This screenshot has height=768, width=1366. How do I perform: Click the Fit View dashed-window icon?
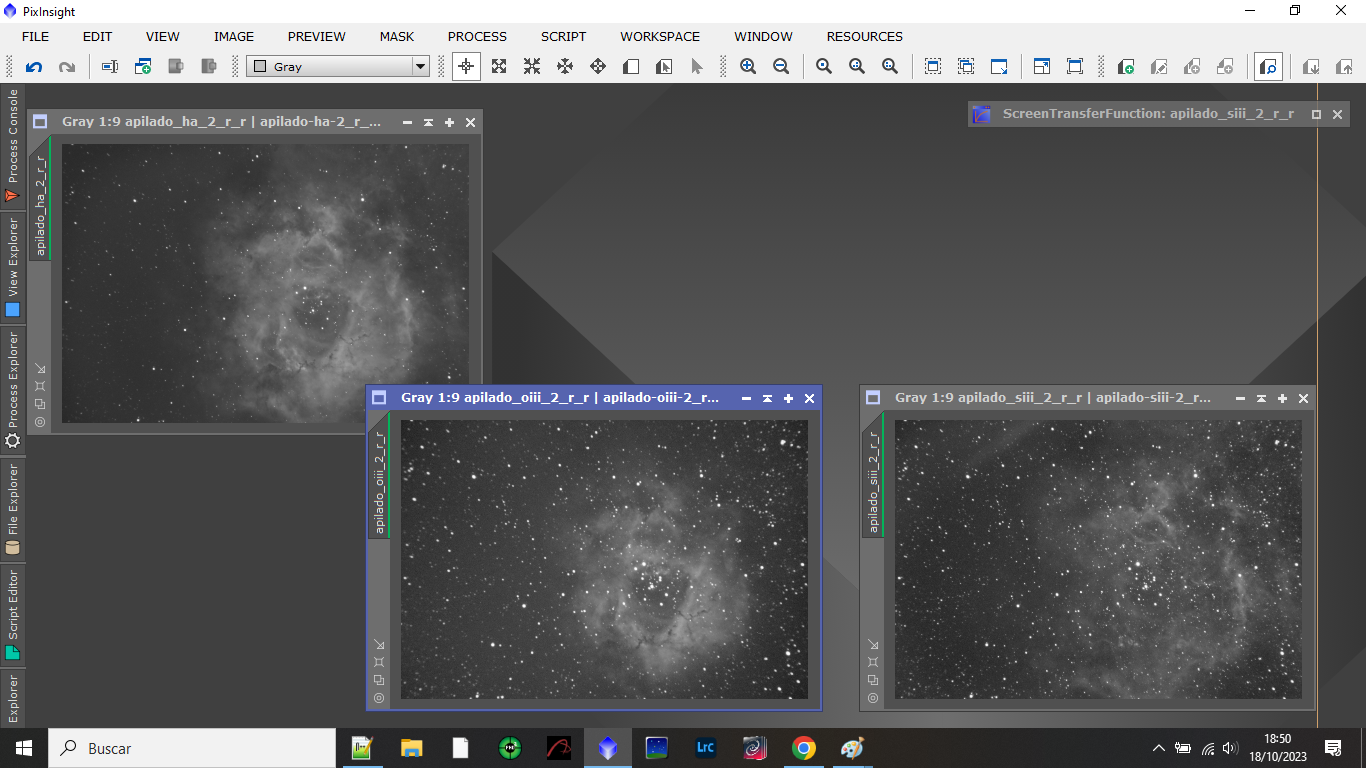[933, 67]
